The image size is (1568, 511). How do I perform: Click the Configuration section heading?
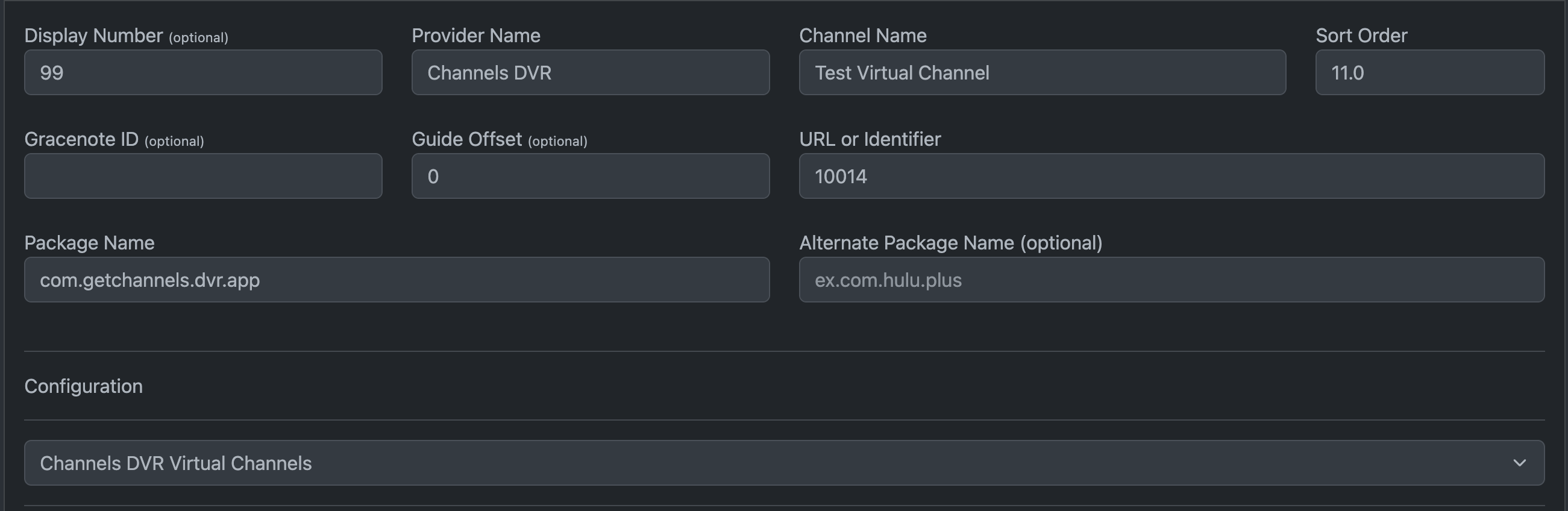click(83, 386)
